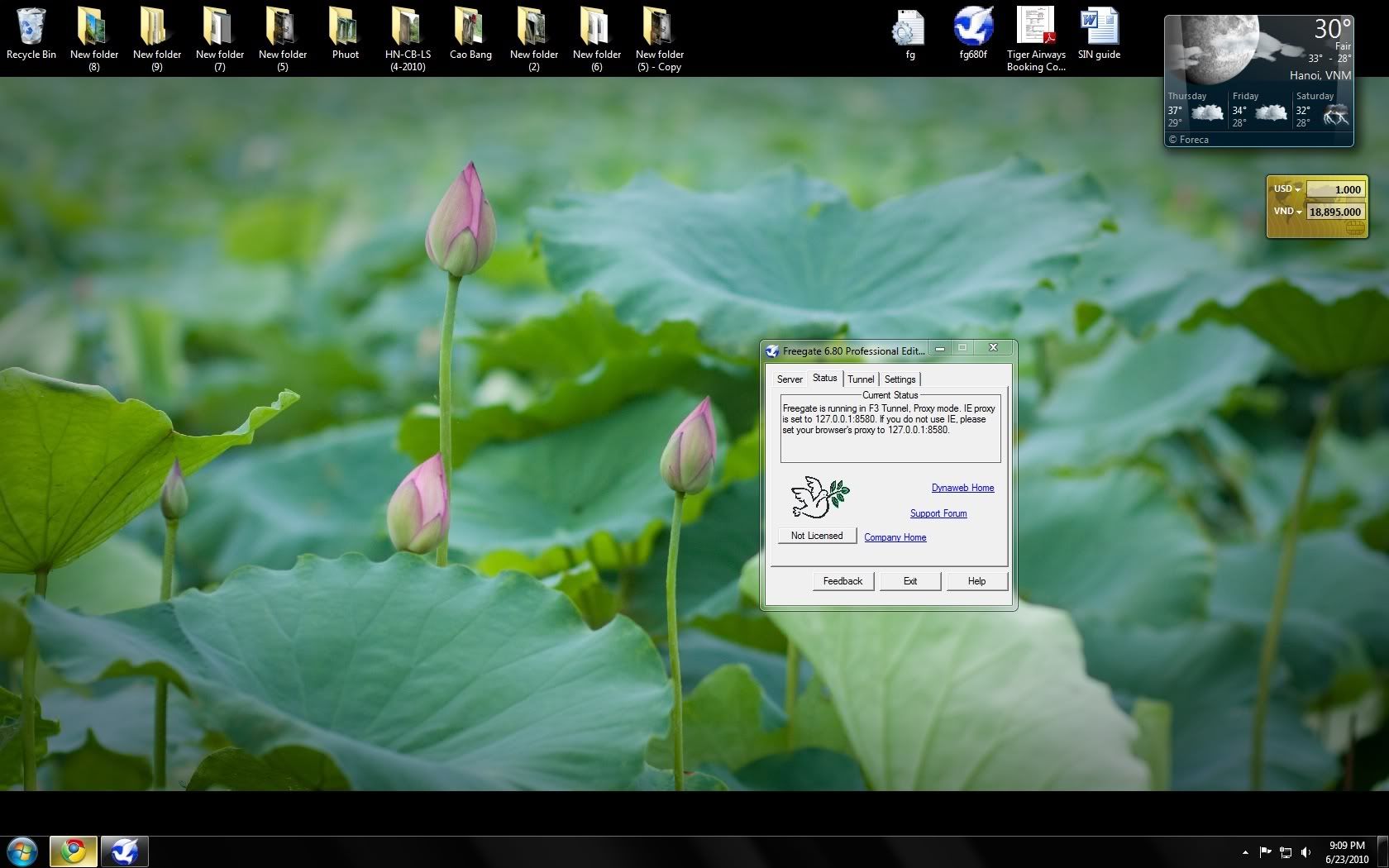Screen dimensions: 1389x868
Task: Click the Freegate title bar icon
Action: (x=772, y=351)
